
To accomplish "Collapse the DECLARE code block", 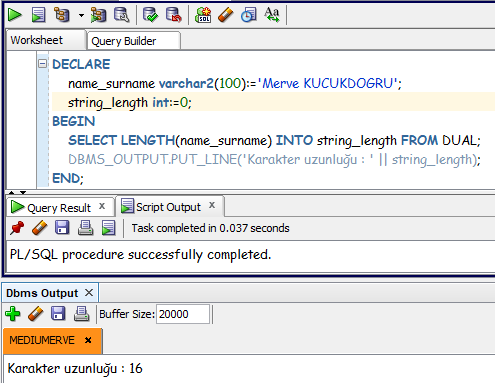I will pos(42,64).
